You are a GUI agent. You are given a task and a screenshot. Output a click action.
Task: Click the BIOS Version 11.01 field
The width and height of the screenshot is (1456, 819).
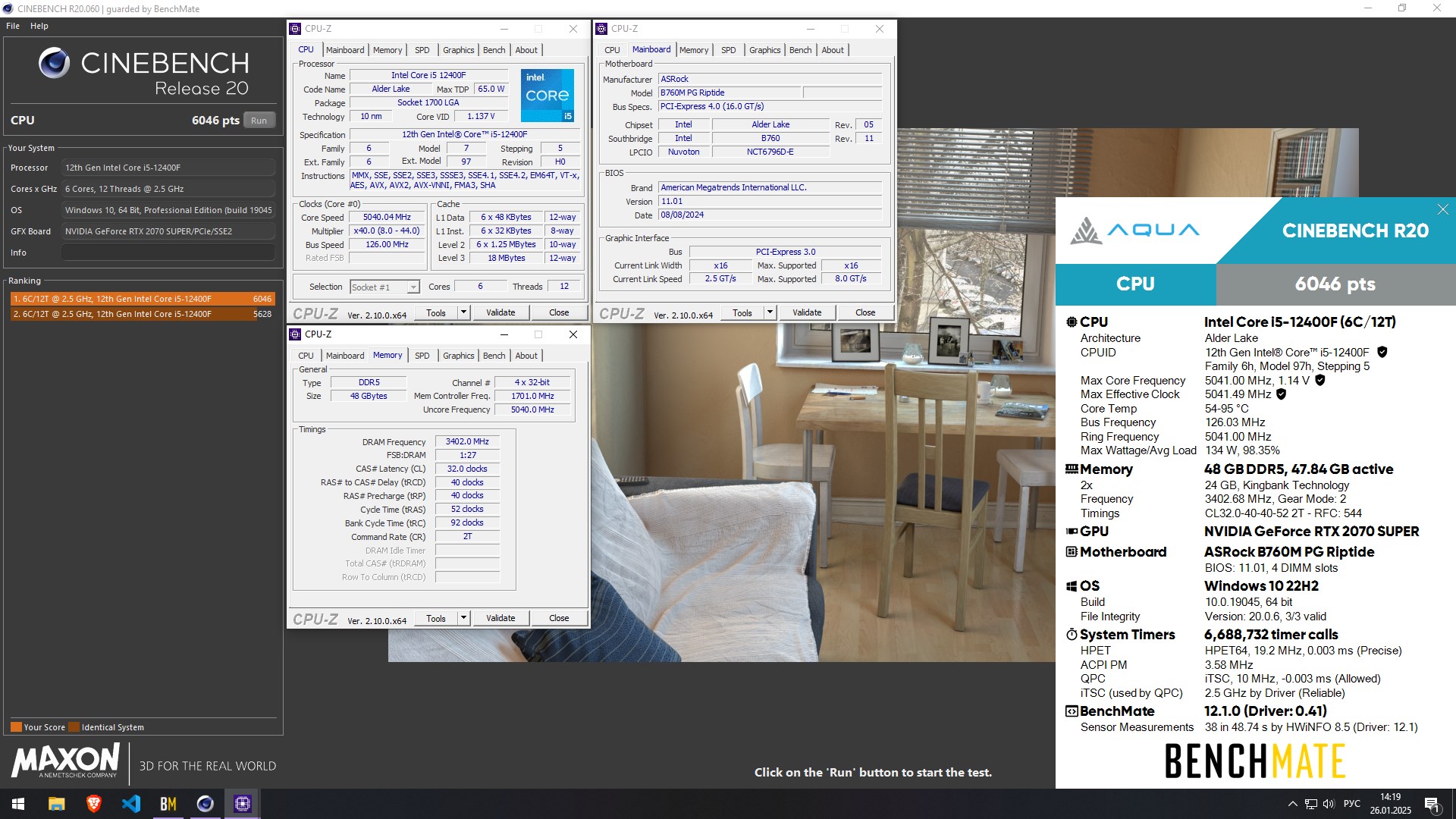point(770,202)
